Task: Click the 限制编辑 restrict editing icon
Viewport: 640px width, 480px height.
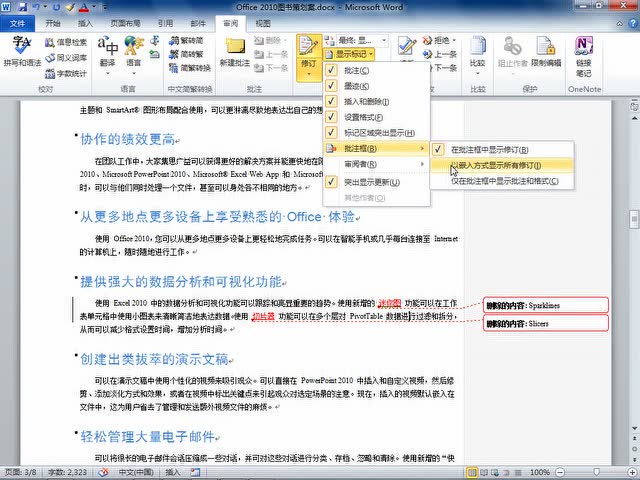Action: (546, 53)
